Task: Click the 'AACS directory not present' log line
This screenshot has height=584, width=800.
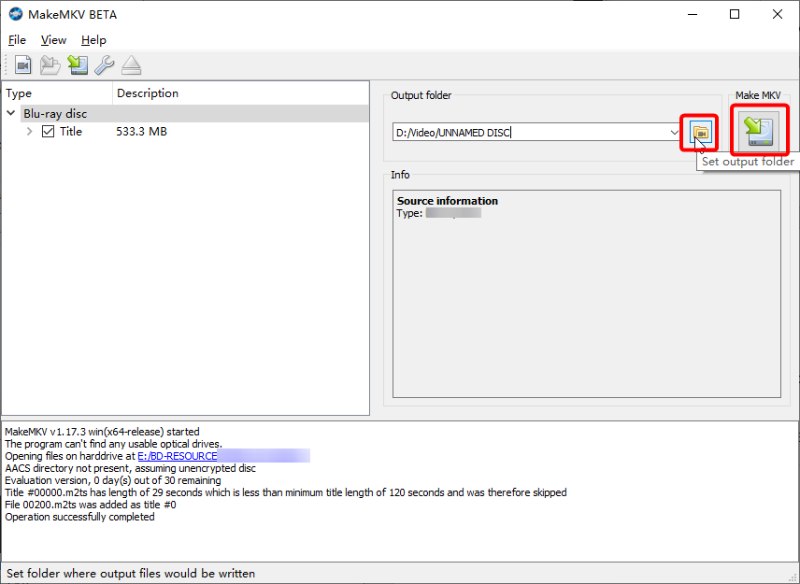Action: click(x=130, y=468)
